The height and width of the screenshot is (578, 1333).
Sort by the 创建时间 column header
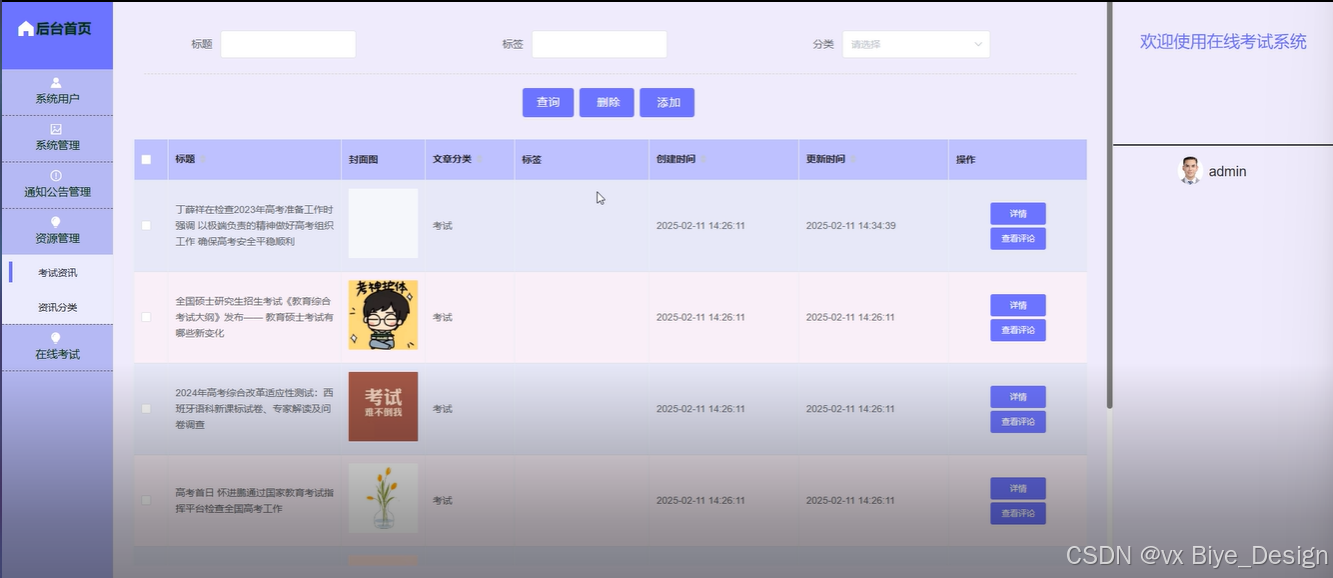coord(677,159)
